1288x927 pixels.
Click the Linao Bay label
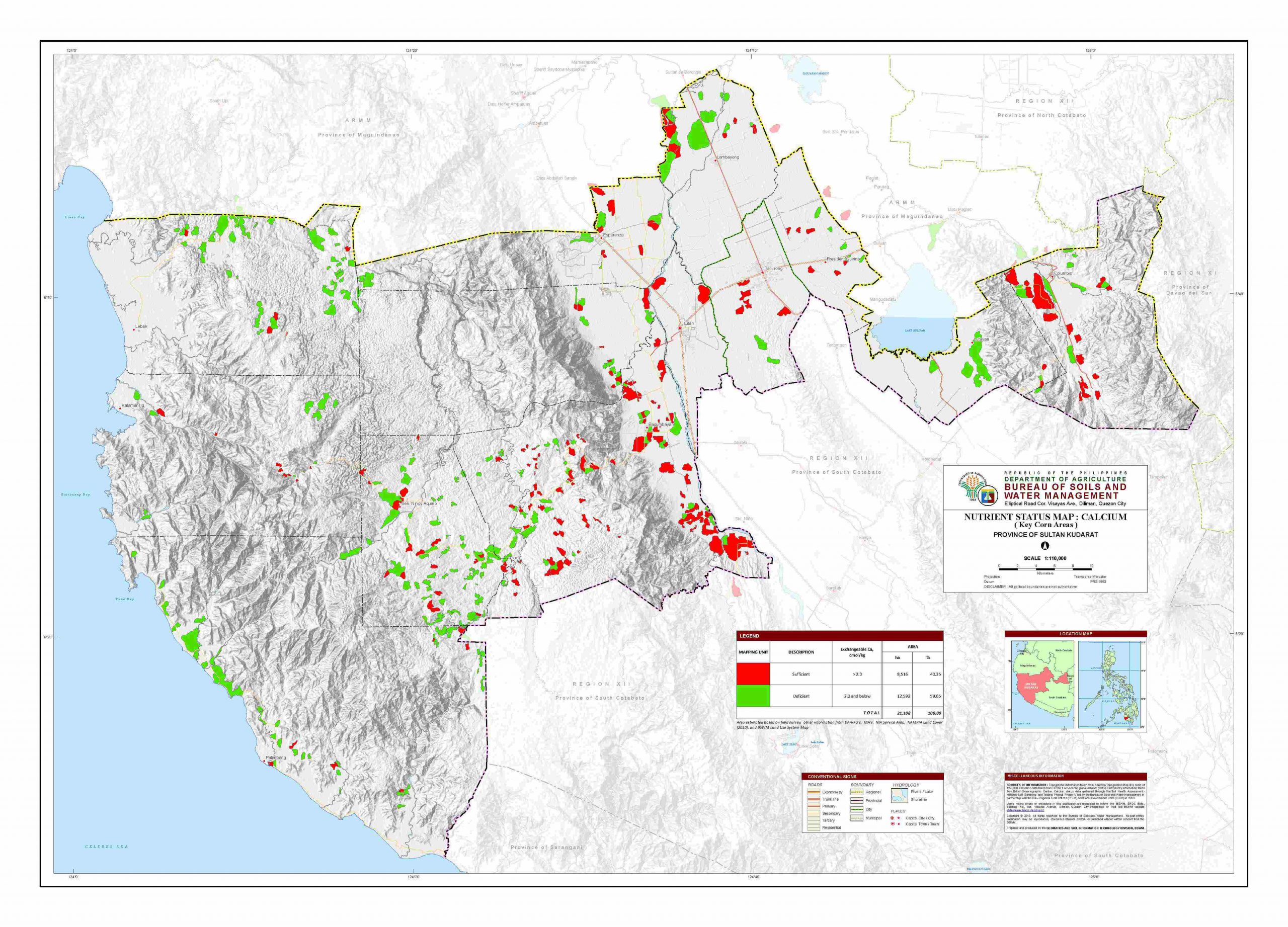click(74, 217)
